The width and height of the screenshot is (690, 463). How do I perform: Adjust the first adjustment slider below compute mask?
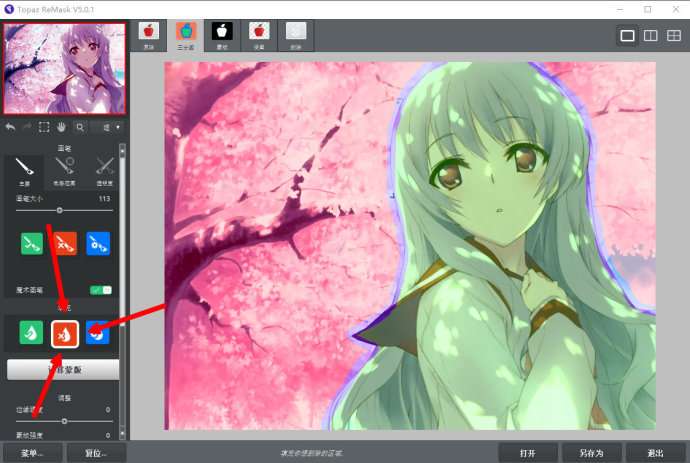pyautogui.click(x=64, y=421)
